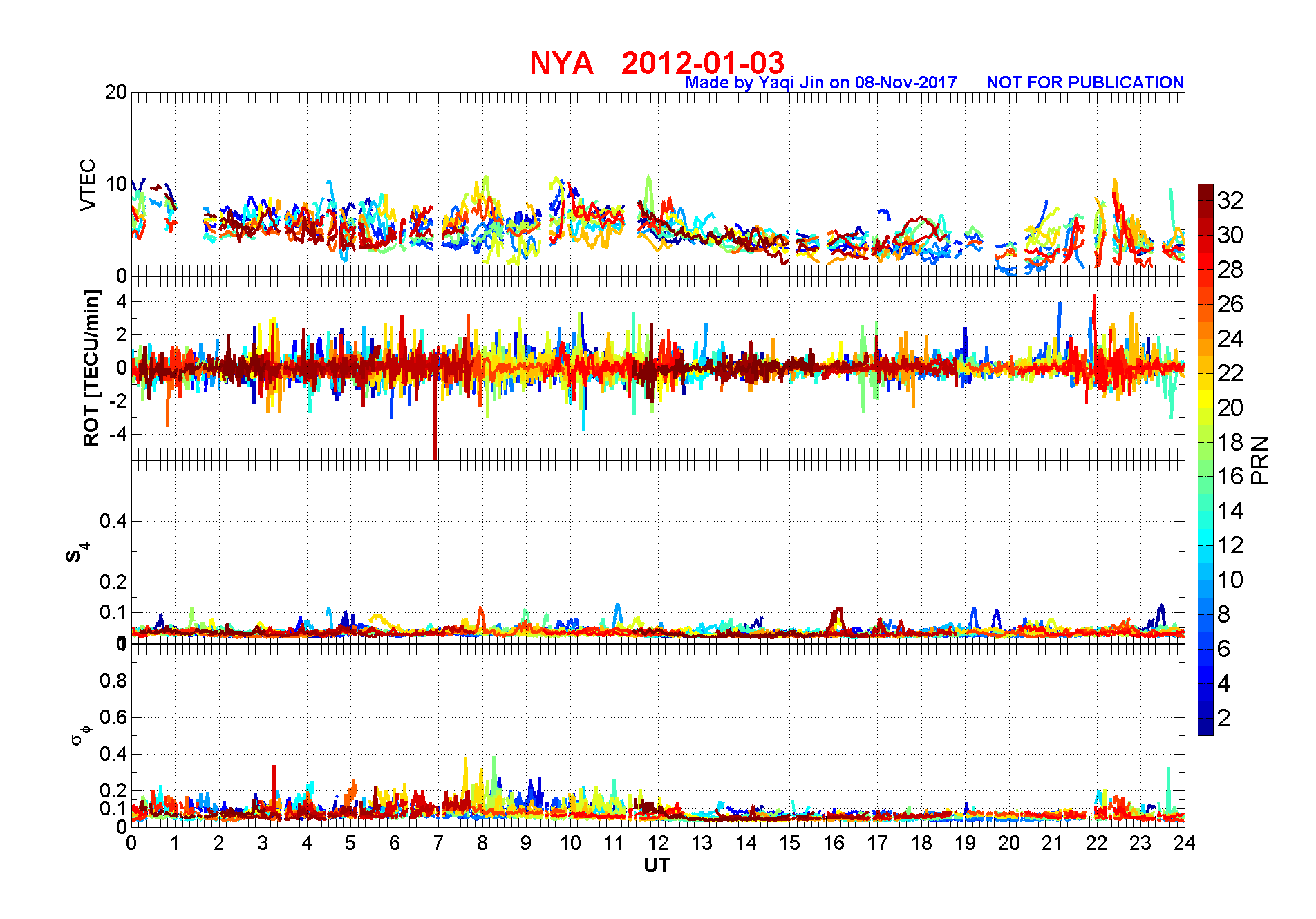Click colorbar tick label 2

(1224, 718)
